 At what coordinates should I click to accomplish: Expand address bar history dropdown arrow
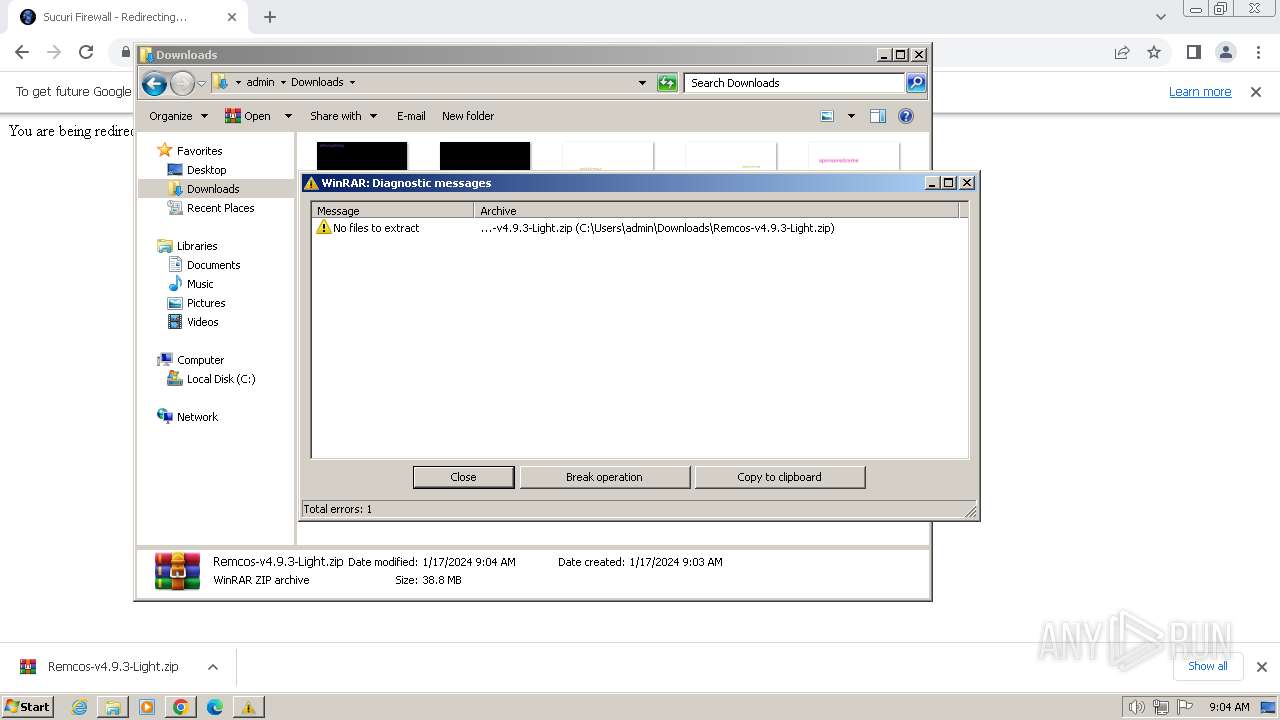point(642,83)
